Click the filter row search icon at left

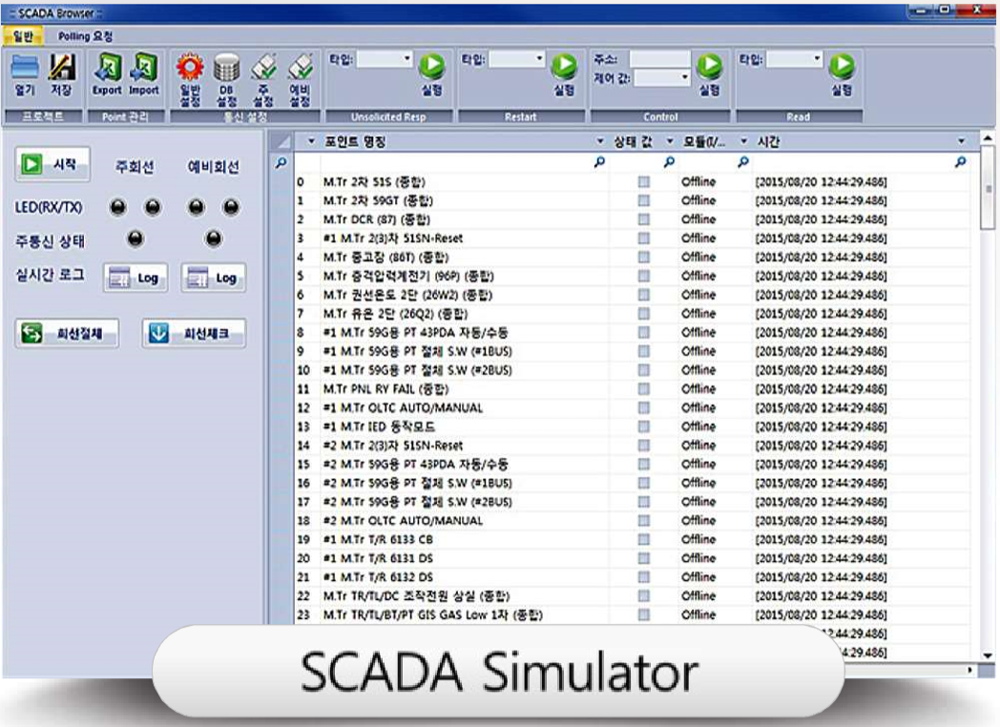(x=281, y=163)
